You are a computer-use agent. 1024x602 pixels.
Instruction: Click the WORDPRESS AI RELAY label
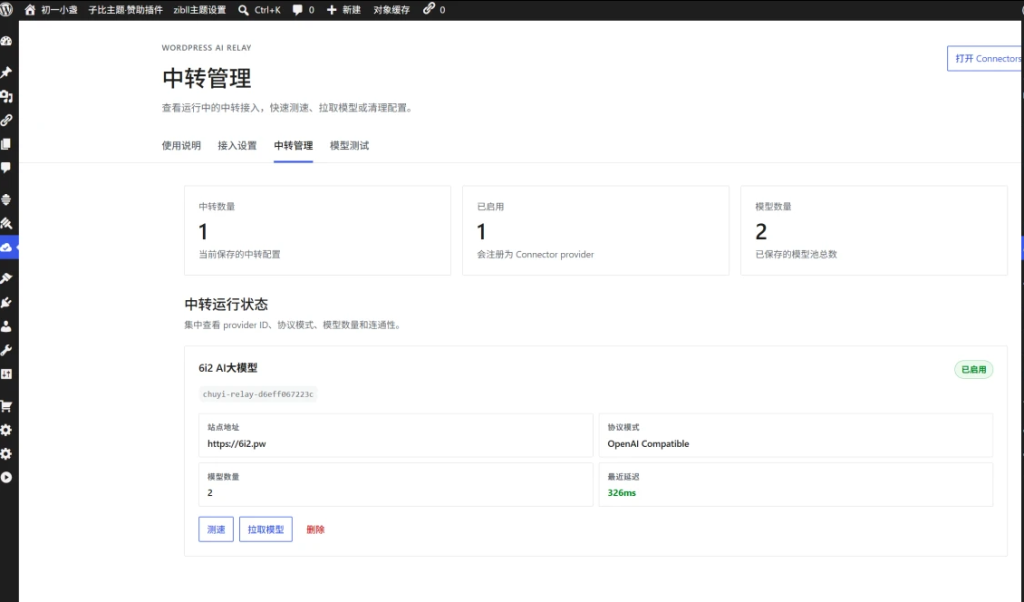pos(206,48)
